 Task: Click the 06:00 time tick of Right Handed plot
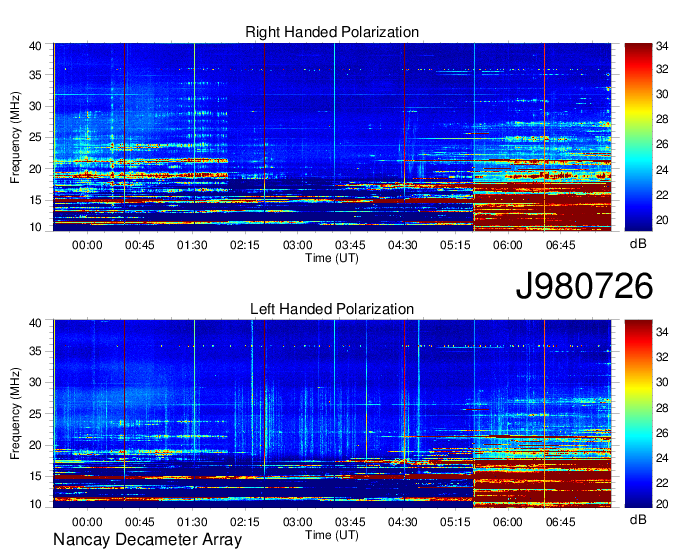[507, 245]
